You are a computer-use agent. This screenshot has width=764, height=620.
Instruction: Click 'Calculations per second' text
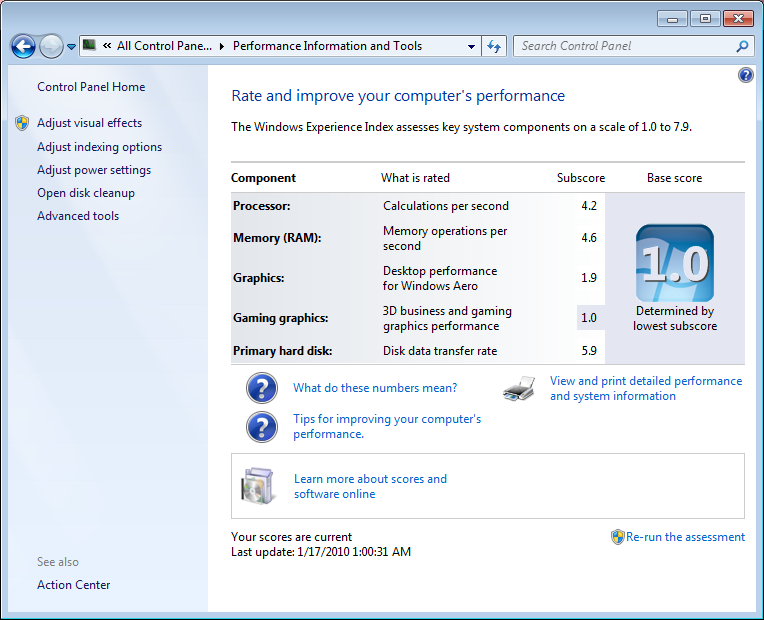pos(446,206)
